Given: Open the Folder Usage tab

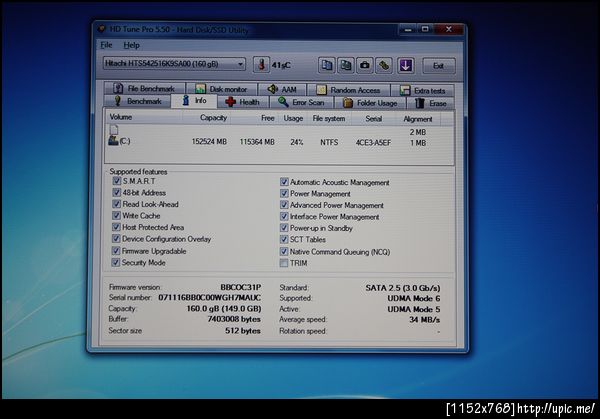Looking at the screenshot, I should pyautogui.click(x=370, y=103).
